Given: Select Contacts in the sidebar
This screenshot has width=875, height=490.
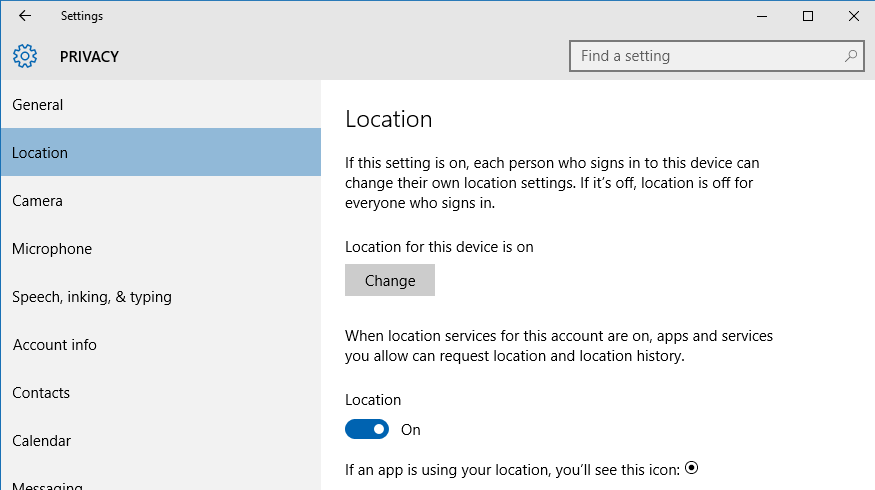Looking at the screenshot, I should coord(161,392).
